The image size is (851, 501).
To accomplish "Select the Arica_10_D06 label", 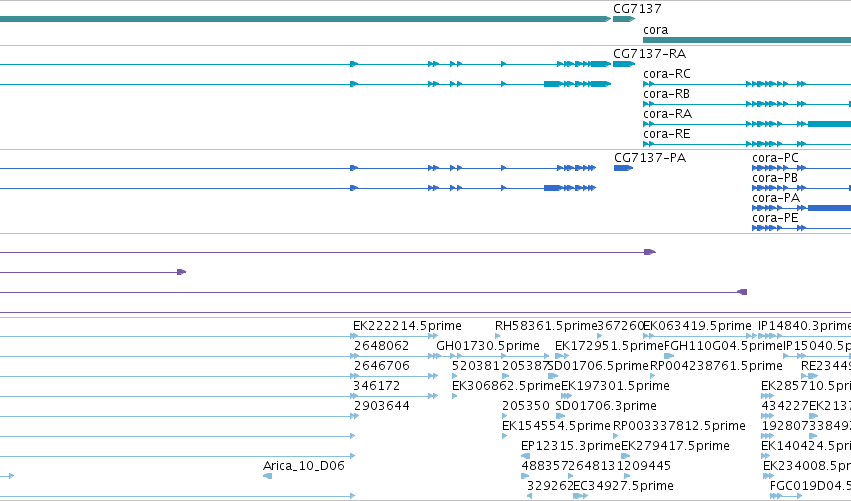I will point(303,466).
